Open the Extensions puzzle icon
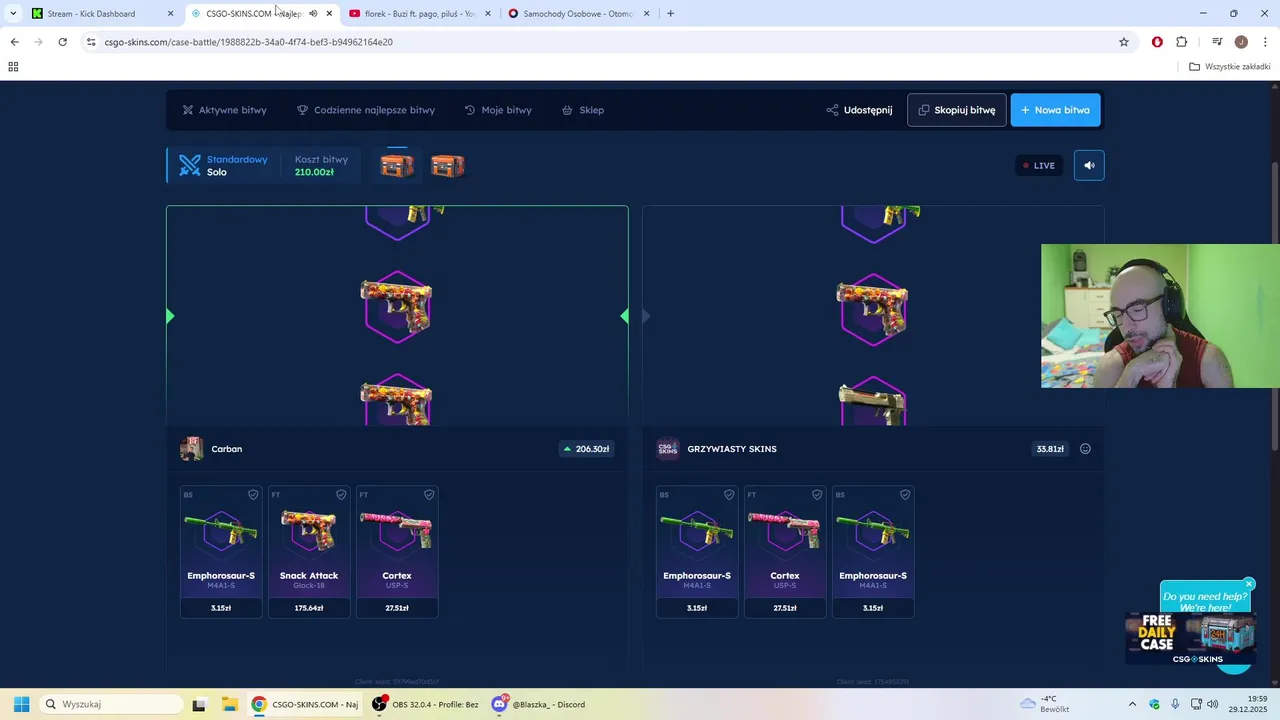 tap(1182, 42)
